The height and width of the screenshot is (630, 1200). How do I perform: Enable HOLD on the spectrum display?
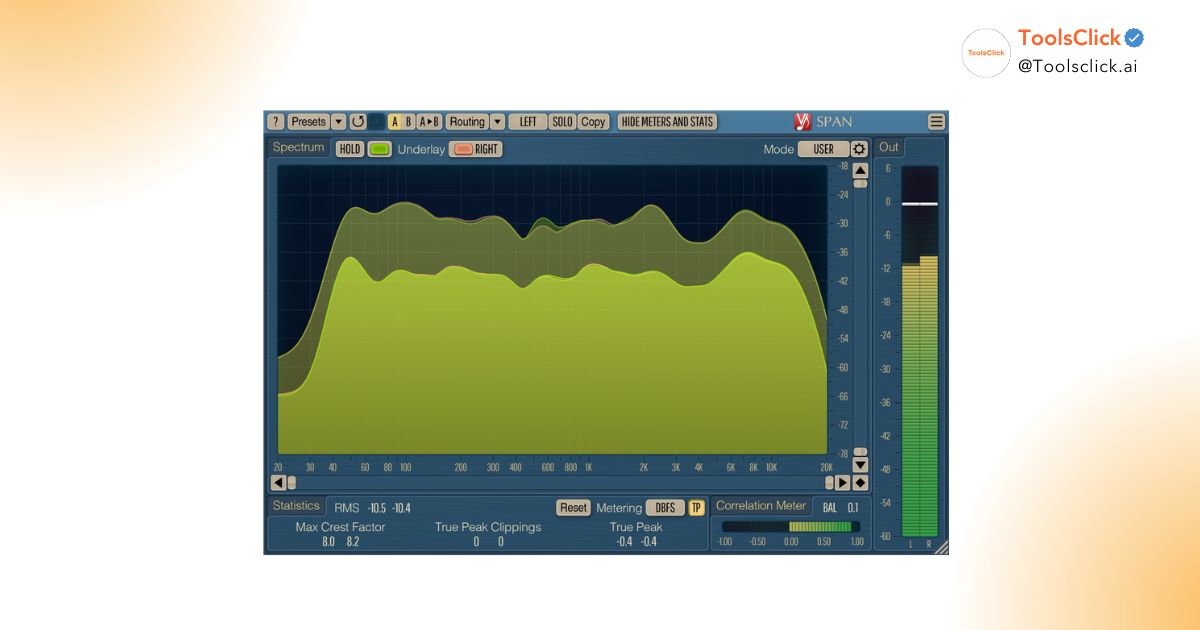pos(350,148)
